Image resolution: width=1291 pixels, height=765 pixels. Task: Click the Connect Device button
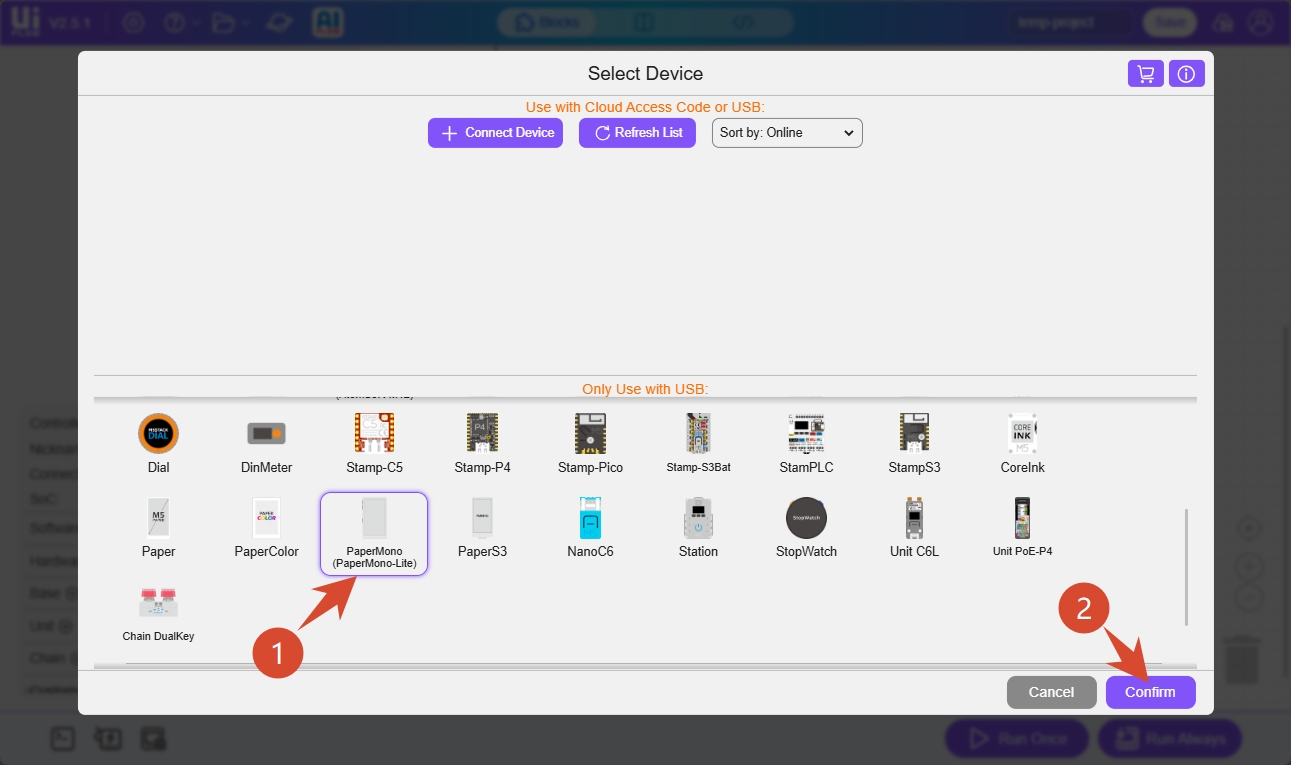[x=496, y=133]
